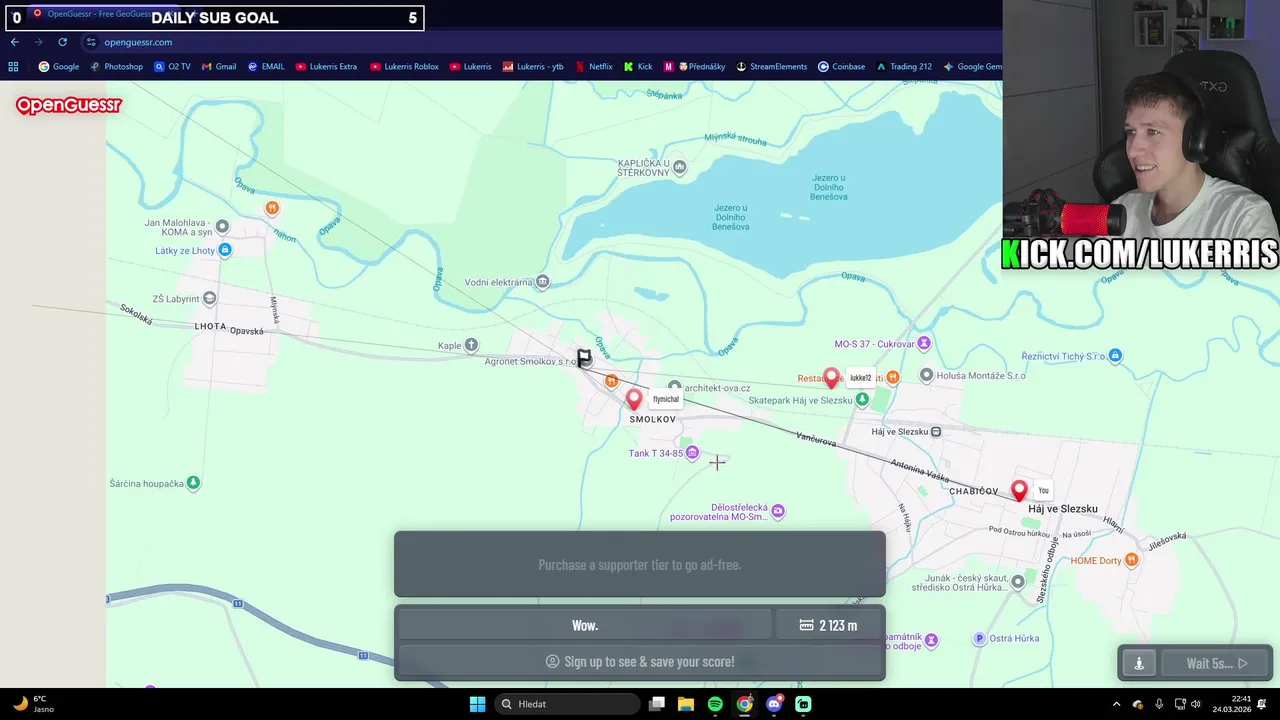1280x720 pixels.
Task: Open File Explorer from the taskbar
Action: pyautogui.click(x=686, y=704)
